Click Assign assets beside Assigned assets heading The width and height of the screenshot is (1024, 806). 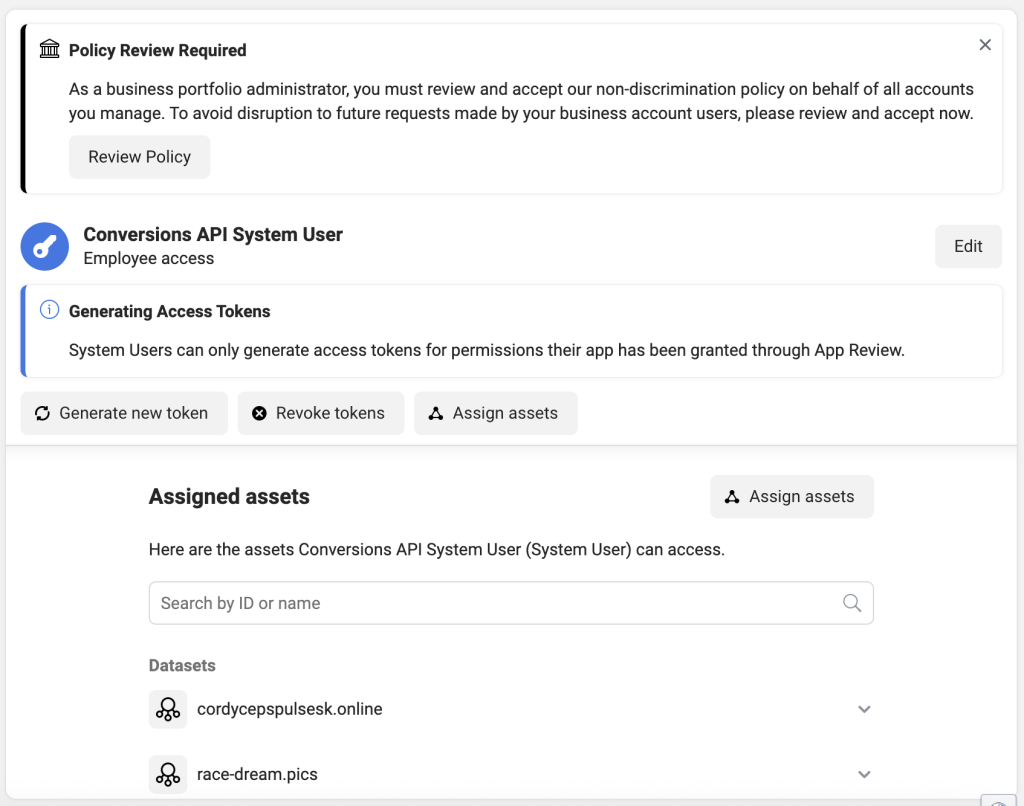tap(792, 496)
